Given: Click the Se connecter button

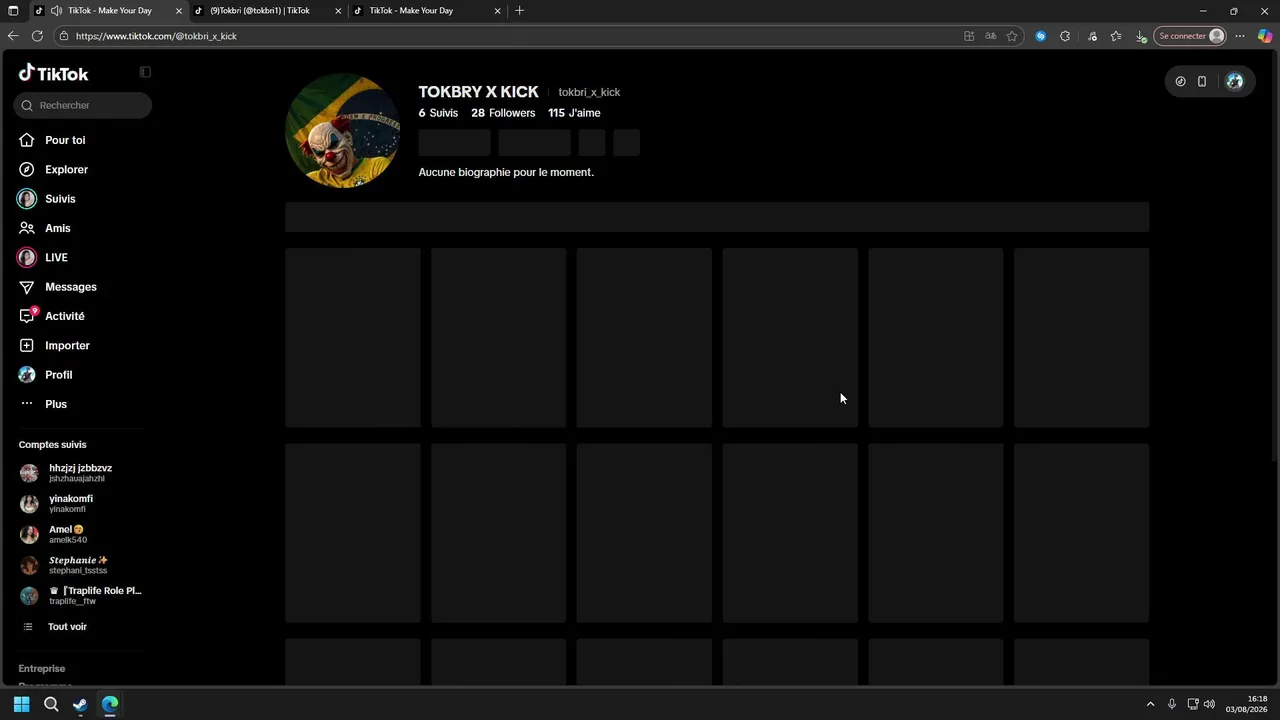Looking at the screenshot, I should click(1190, 36).
